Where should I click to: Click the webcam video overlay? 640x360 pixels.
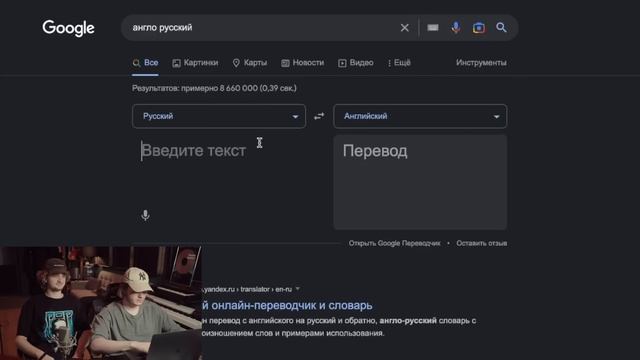pyautogui.click(x=101, y=303)
